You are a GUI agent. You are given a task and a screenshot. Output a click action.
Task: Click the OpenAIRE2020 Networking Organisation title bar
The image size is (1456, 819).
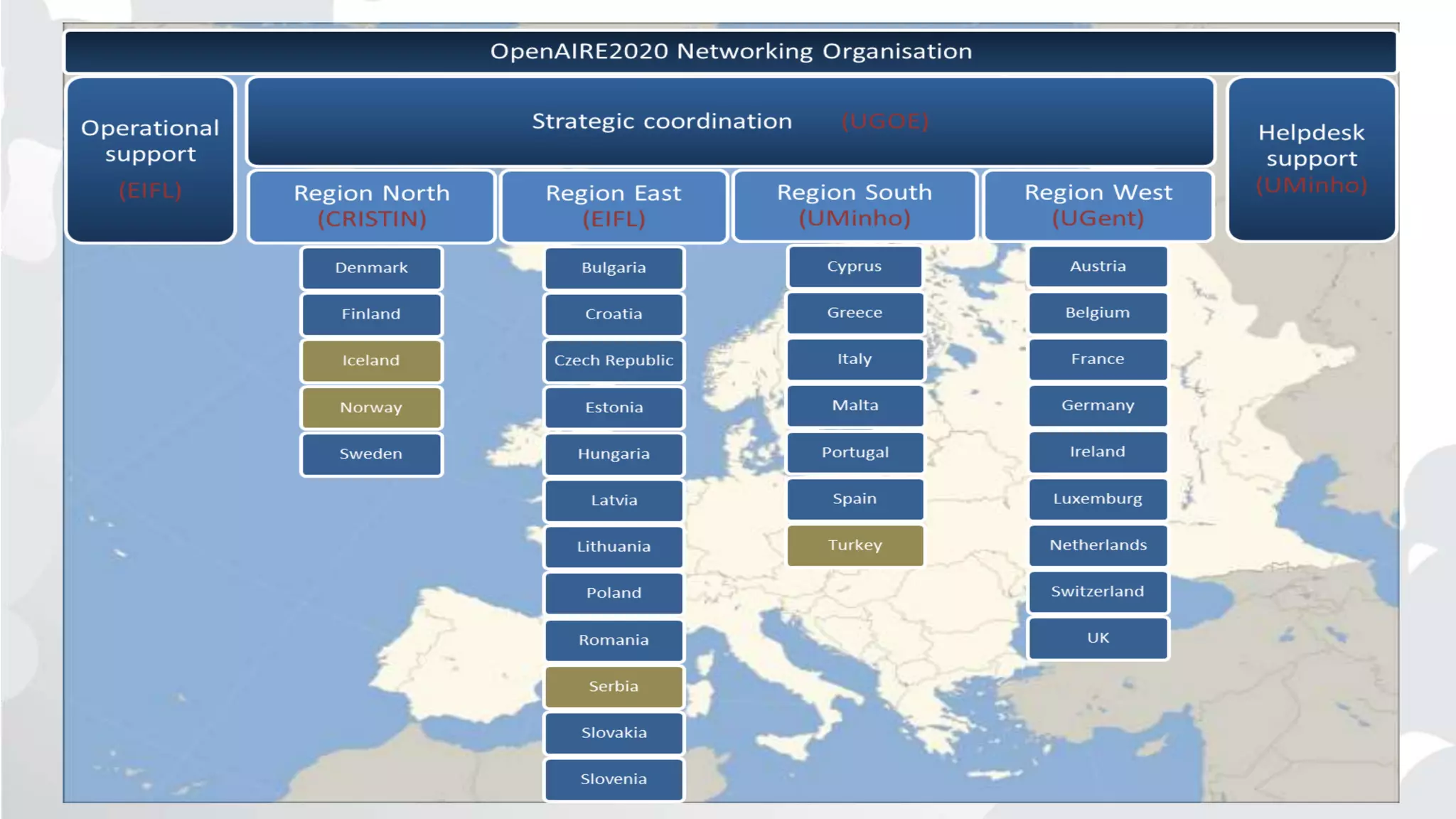[x=730, y=51]
